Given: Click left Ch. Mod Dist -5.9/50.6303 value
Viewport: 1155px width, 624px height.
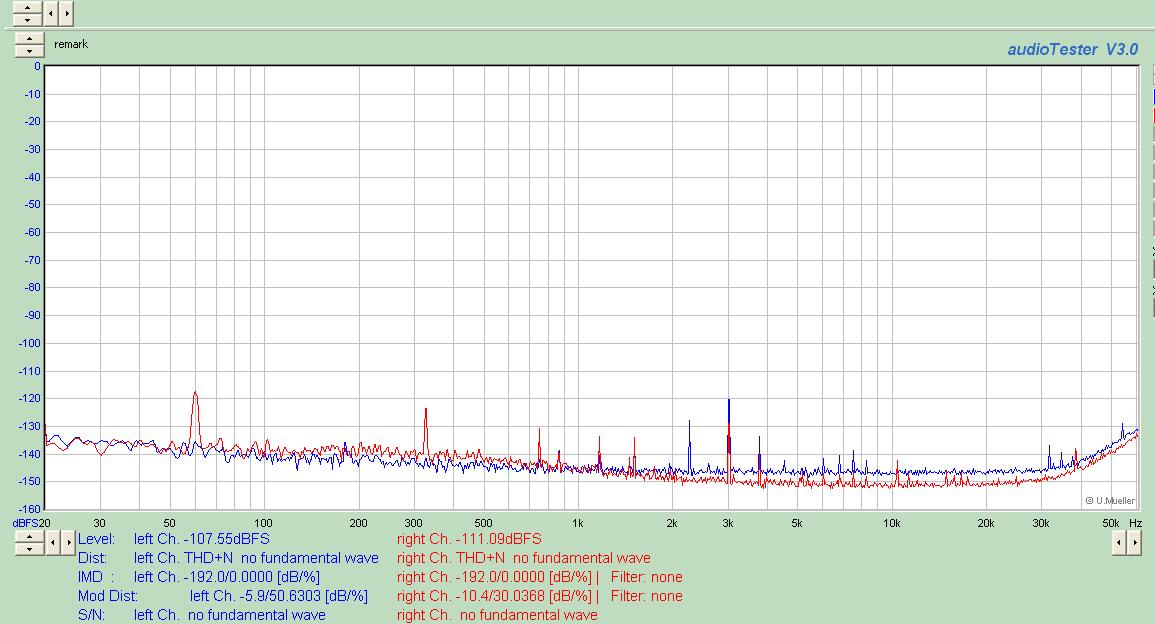Looking at the screenshot, I should point(278,596).
